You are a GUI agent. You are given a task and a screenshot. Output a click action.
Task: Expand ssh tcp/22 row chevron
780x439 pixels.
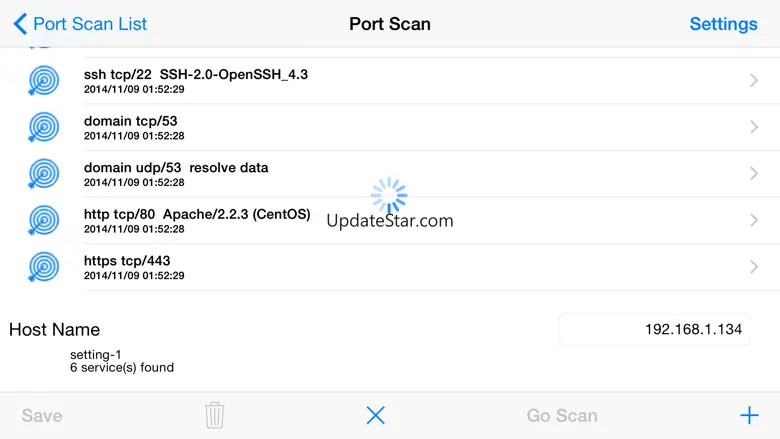coord(754,81)
